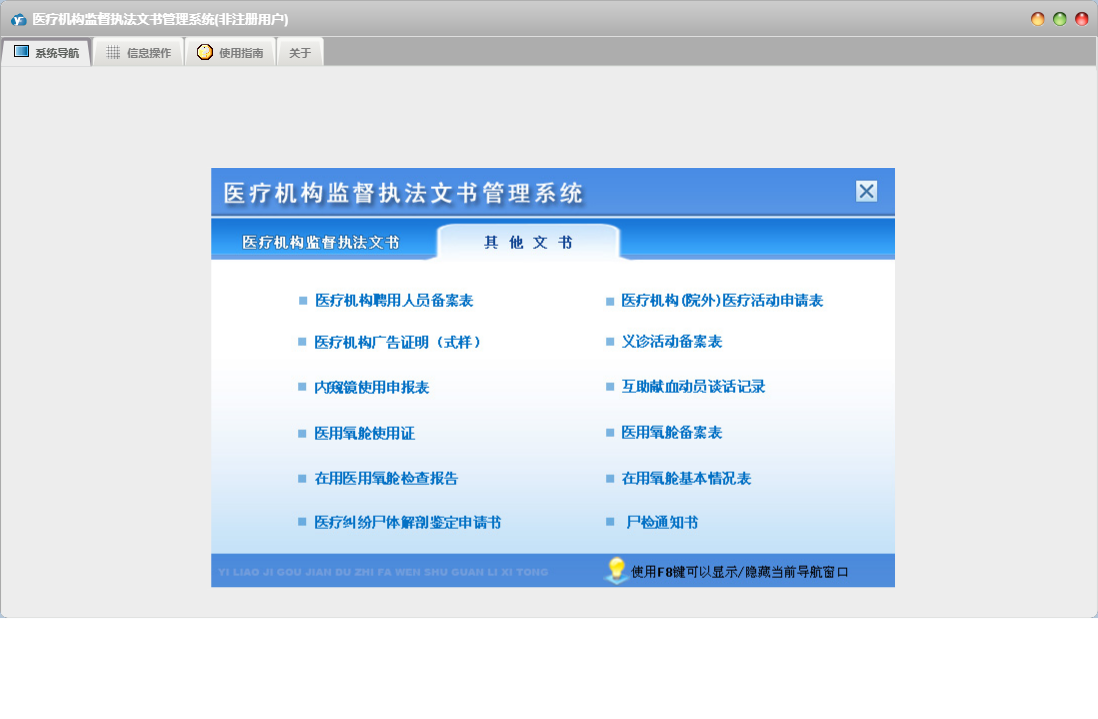1098x719 pixels.
Task: Click the grid icon on 信息操作 tab
Action: (113, 53)
